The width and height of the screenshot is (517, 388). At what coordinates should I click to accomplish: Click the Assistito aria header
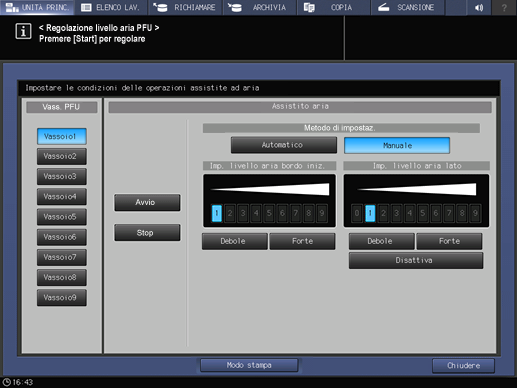click(x=300, y=106)
